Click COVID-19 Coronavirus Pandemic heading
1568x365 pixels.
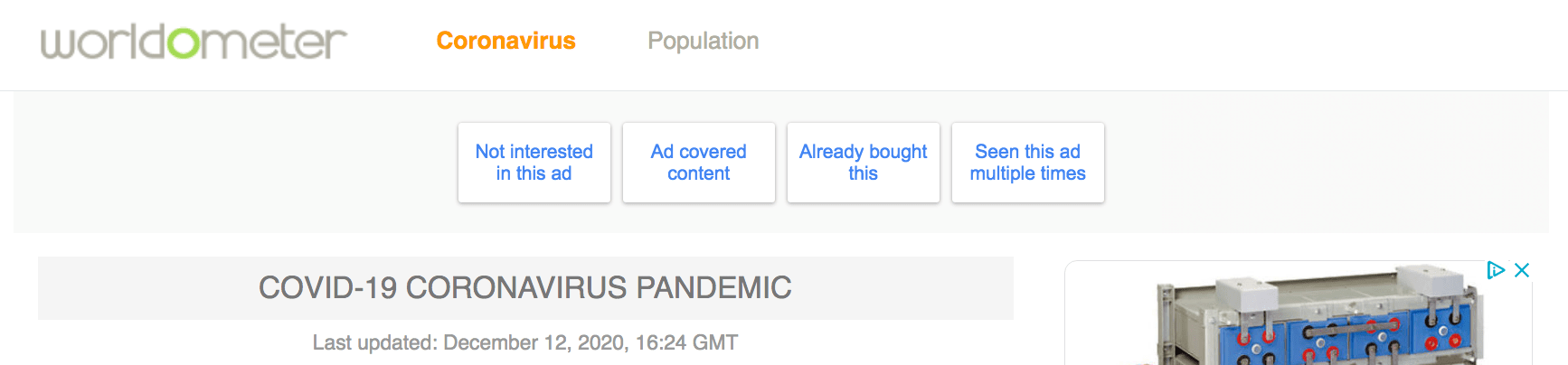tap(525, 288)
